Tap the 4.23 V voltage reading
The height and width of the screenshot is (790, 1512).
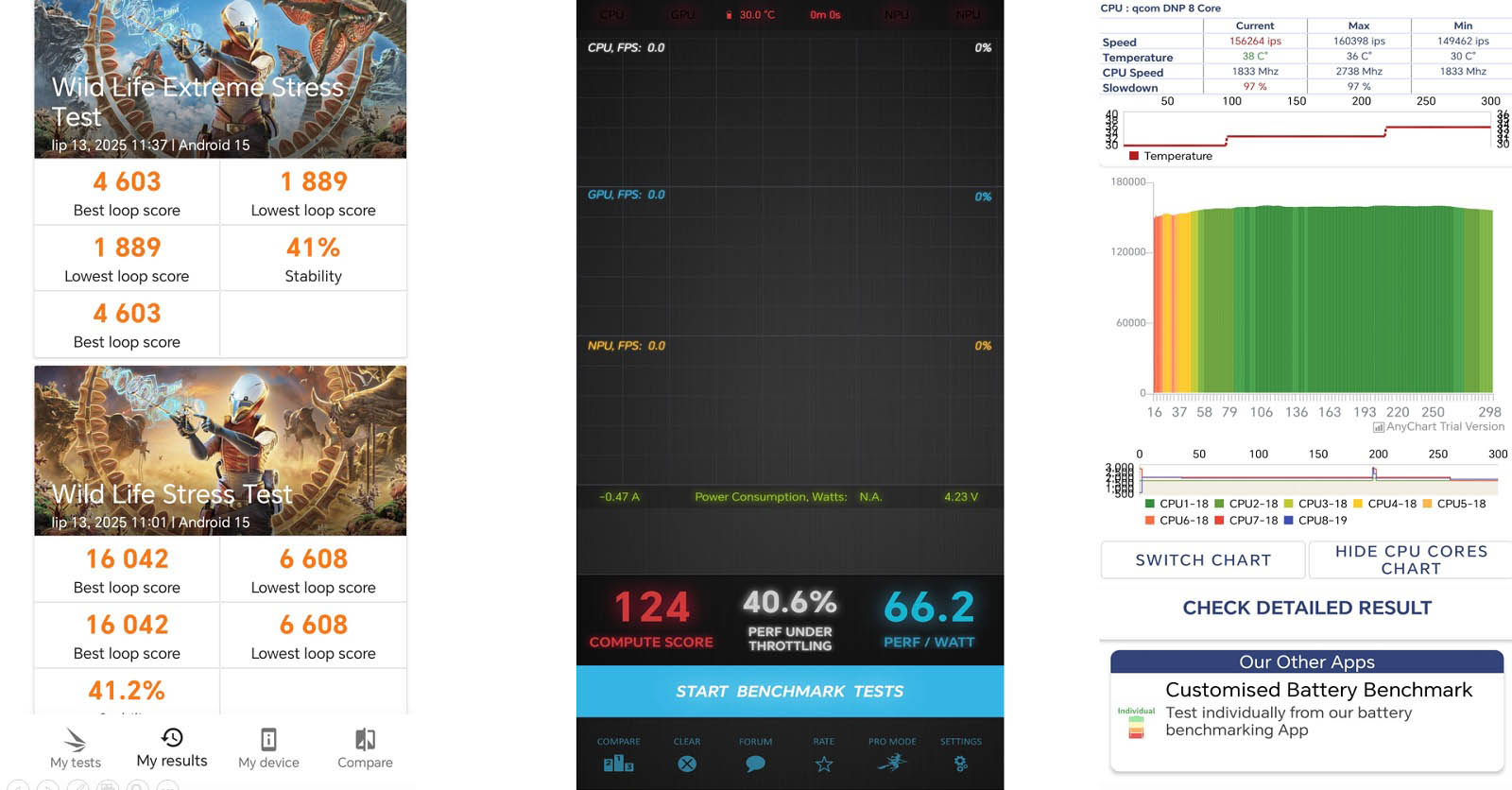pos(961,497)
